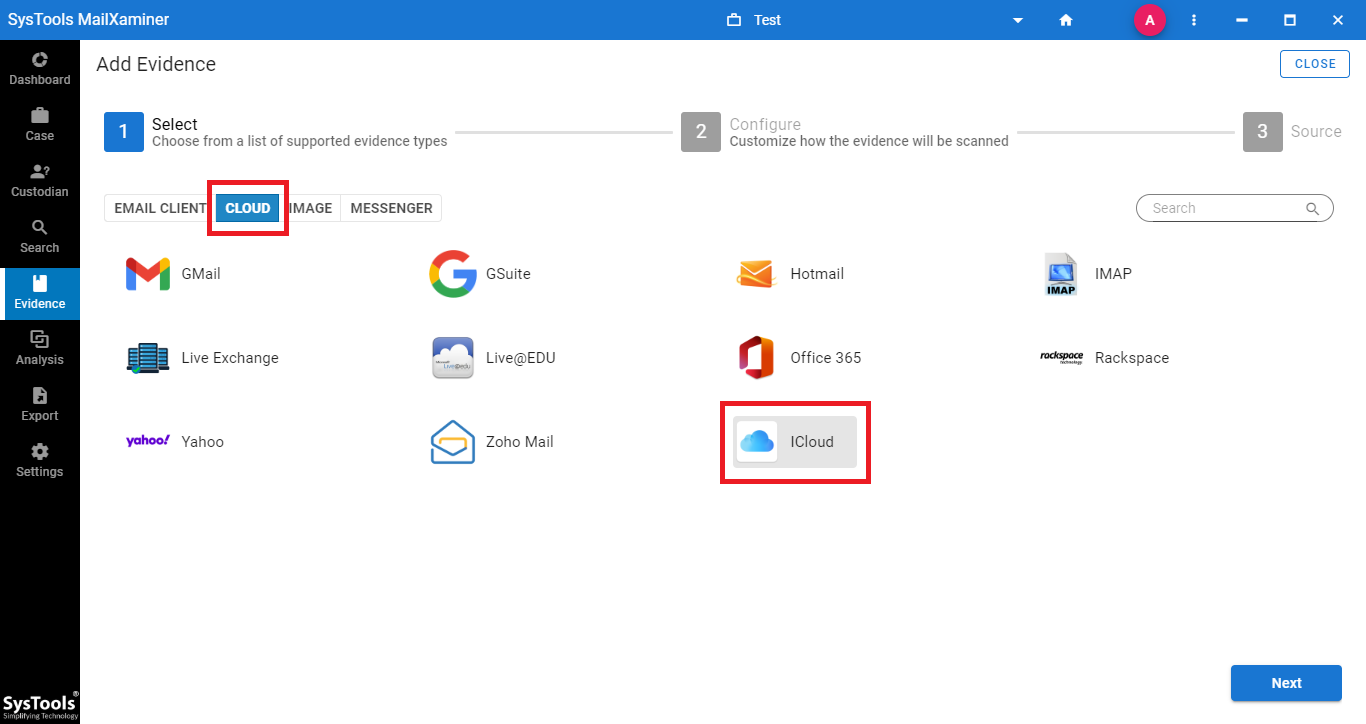
Task: Open the user avatar A menu
Action: [1150, 20]
